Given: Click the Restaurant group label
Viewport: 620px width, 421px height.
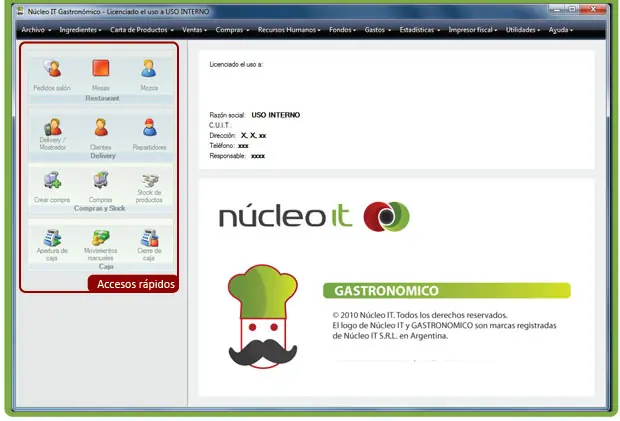Looking at the screenshot, I should point(102,98).
